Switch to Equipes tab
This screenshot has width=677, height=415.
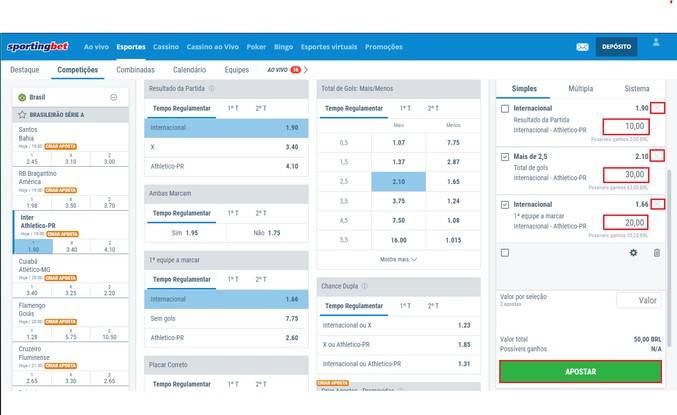(237, 70)
